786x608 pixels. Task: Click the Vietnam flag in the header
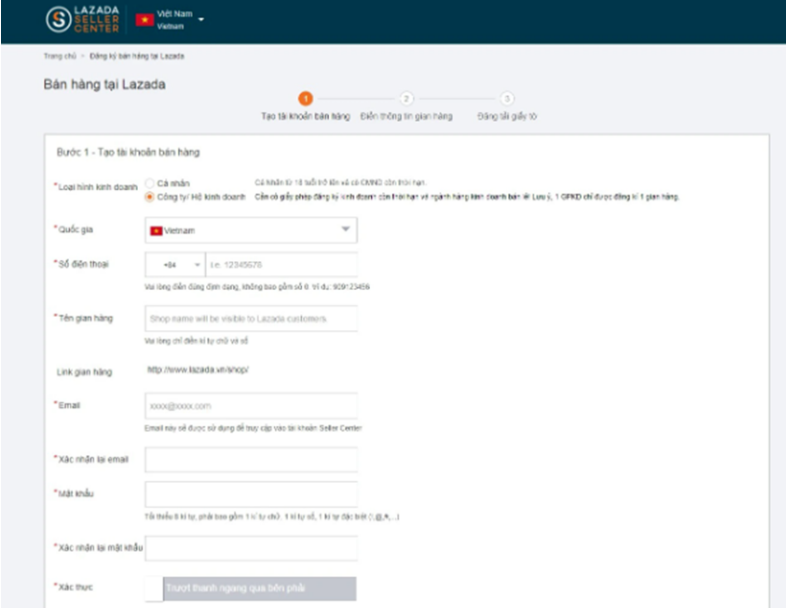(144, 20)
